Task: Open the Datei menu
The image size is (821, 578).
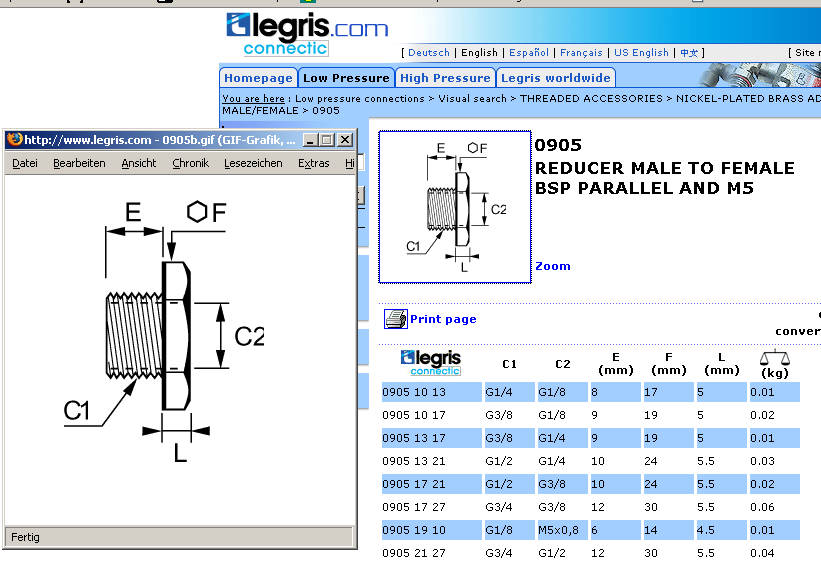Action: 25,163
